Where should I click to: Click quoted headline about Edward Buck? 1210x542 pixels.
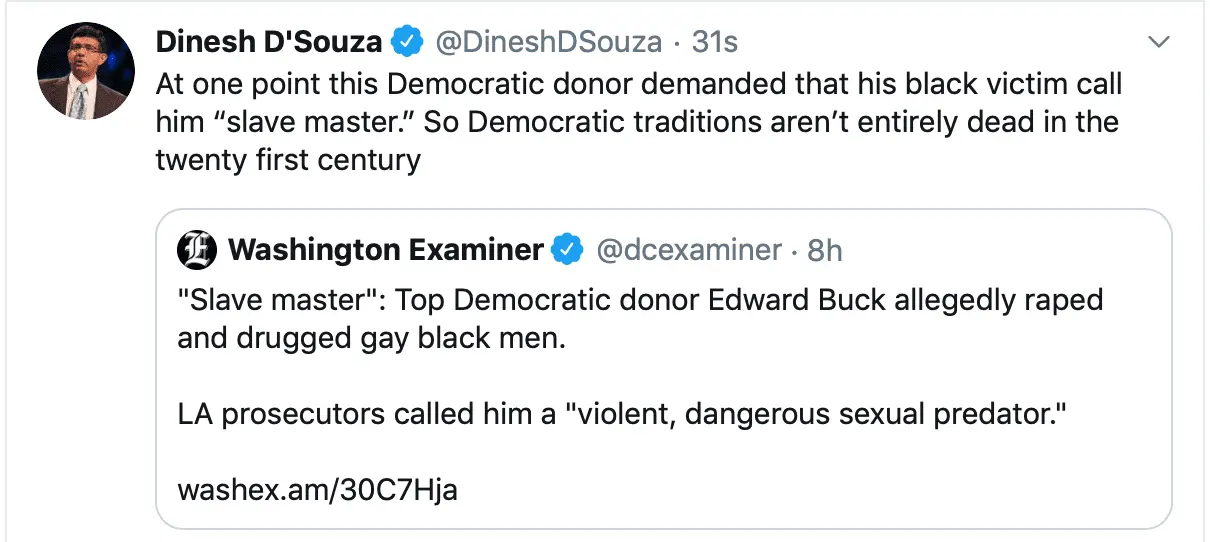(x=640, y=300)
